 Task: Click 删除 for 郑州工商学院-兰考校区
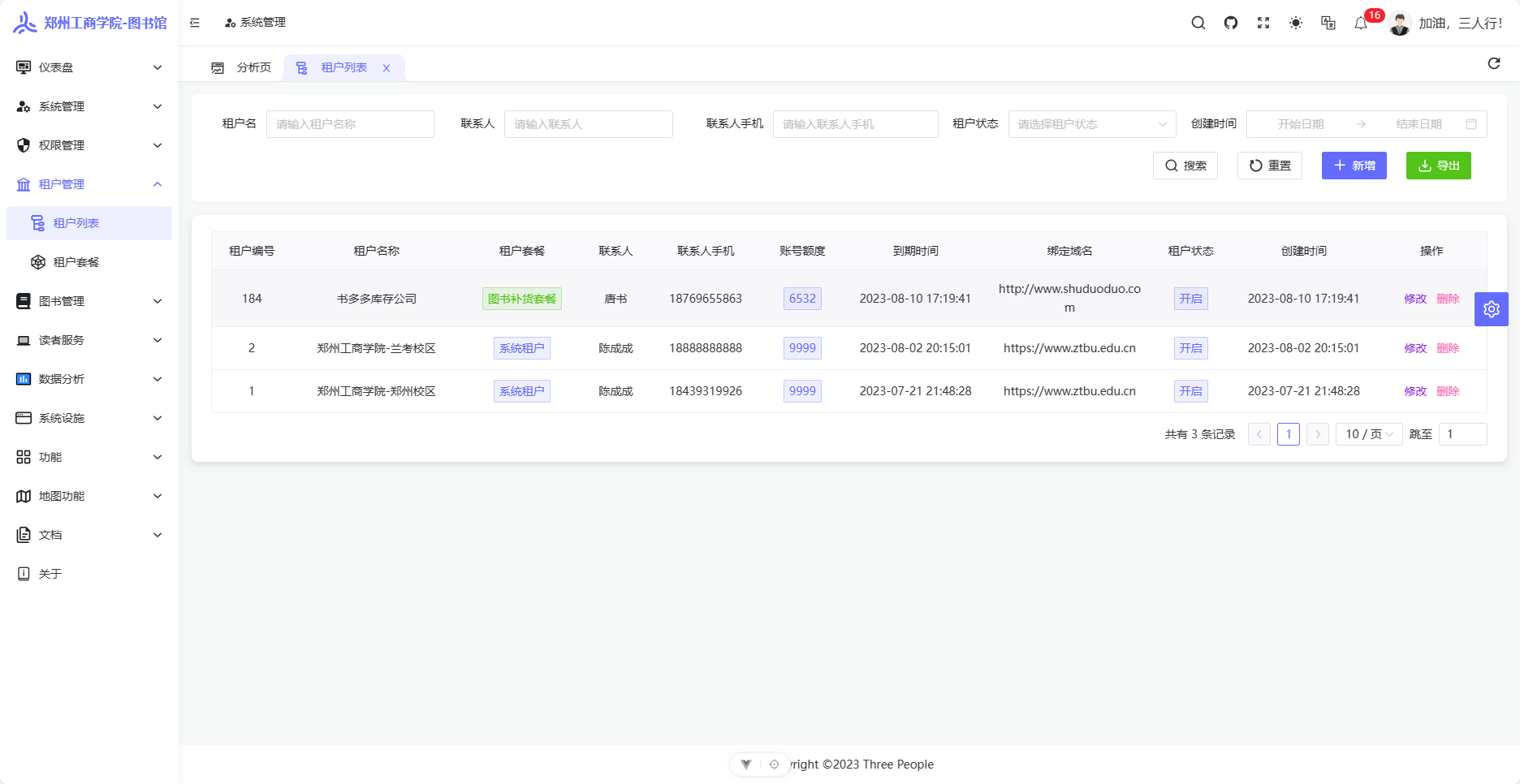[x=1448, y=348]
